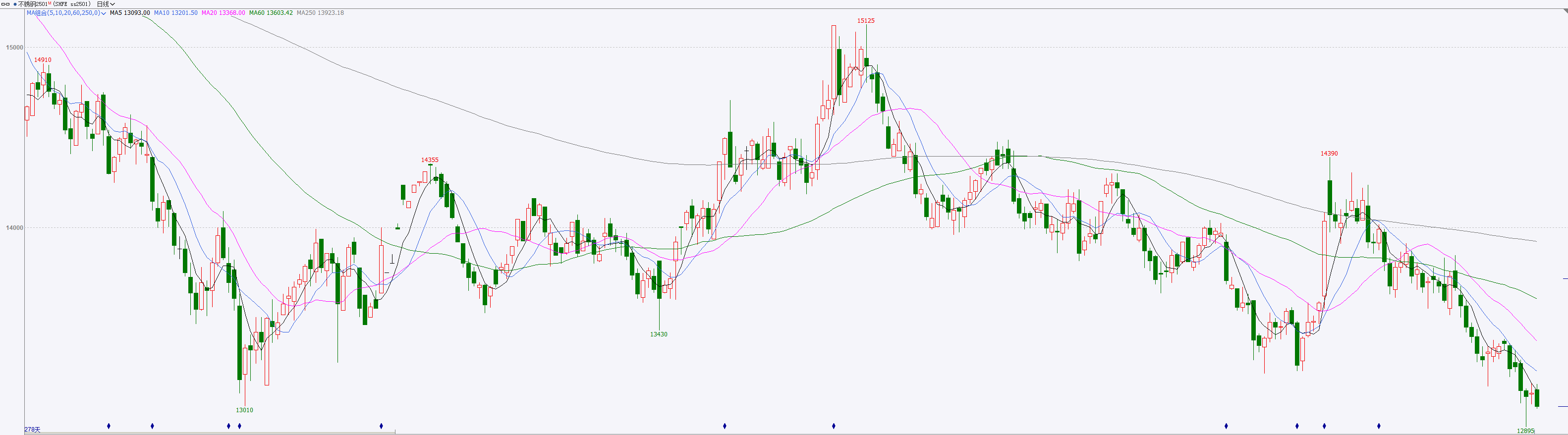1568x435 pixels.
Task: Click the horizontal scrollbar at chart bottom
Action: point(210,432)
